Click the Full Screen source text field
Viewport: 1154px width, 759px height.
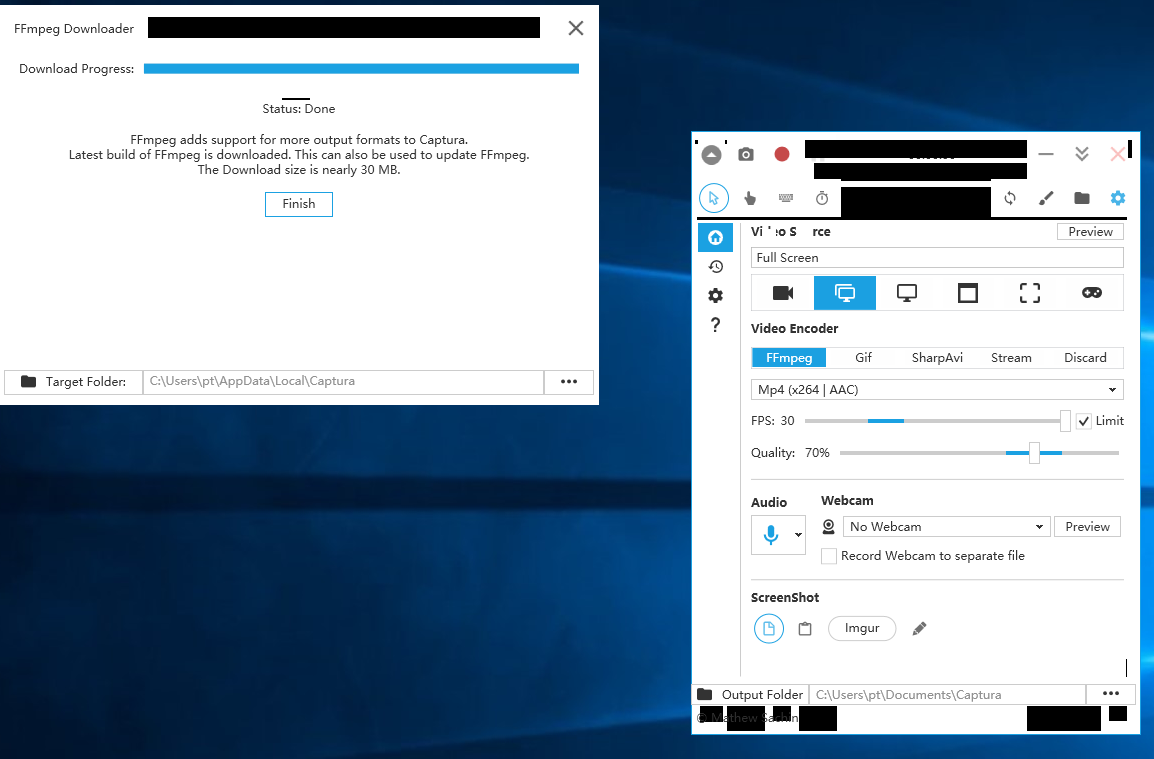(x=937, y=258)
